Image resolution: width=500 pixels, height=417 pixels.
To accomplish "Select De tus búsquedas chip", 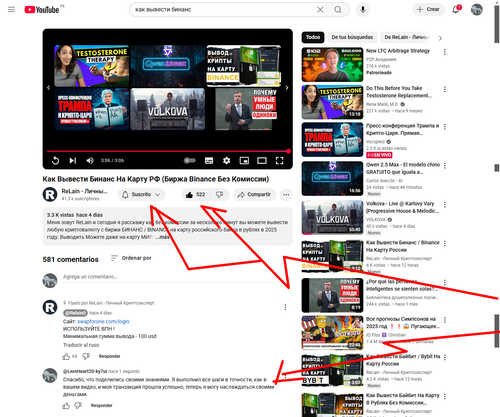I will point(352,37).
